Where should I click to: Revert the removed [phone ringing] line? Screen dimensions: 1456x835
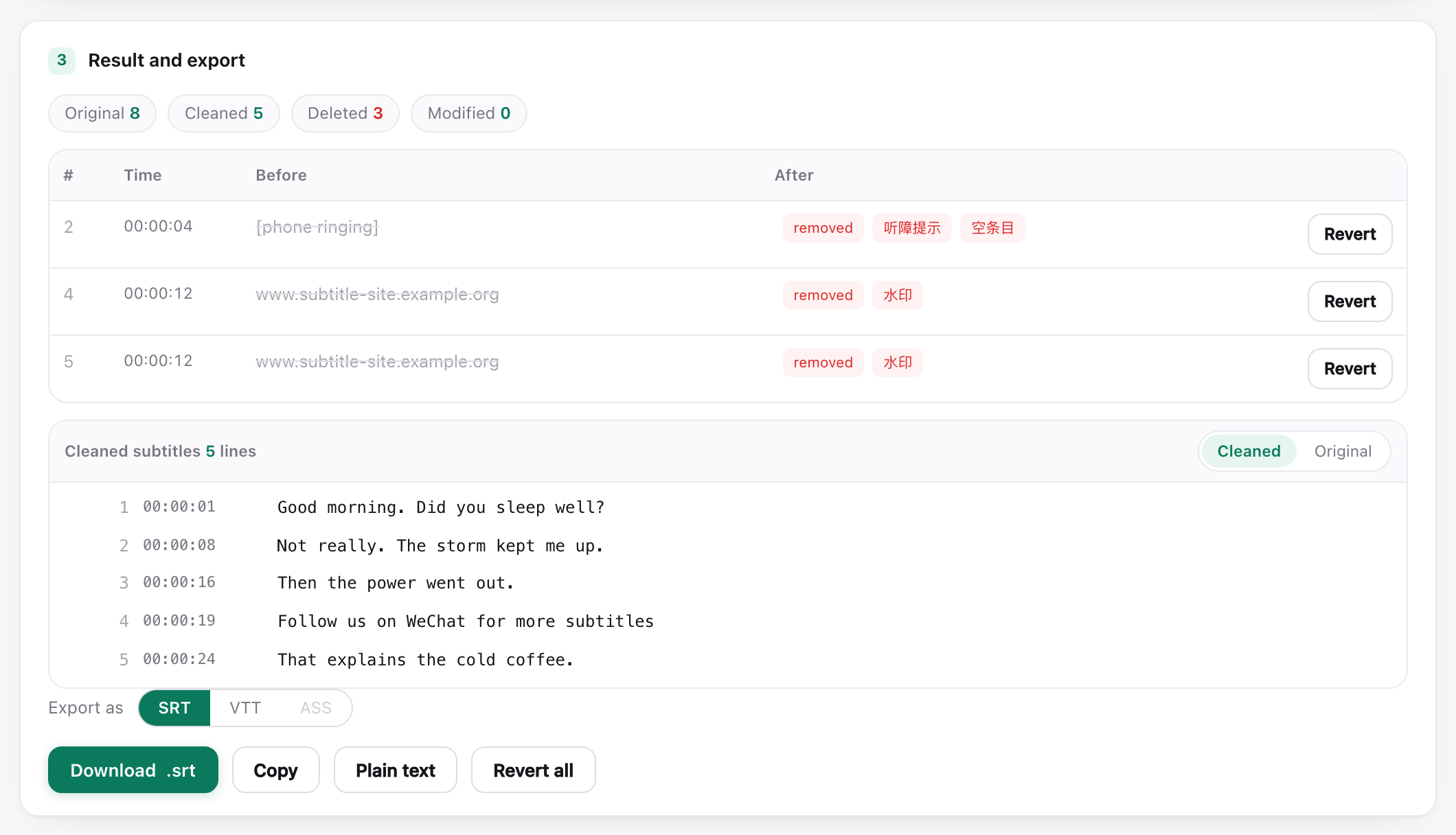pos(1350,234)
